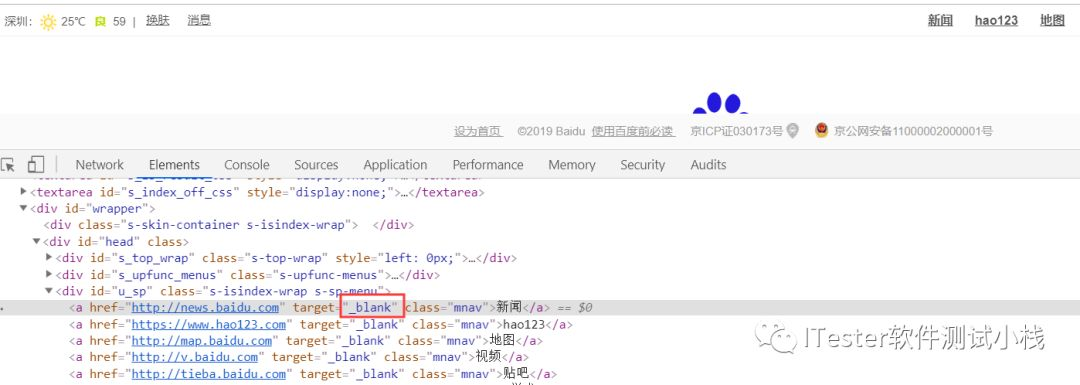Screen dimensions: 1080x385
Task: Open the Security tab
Action: pos(643,165)
